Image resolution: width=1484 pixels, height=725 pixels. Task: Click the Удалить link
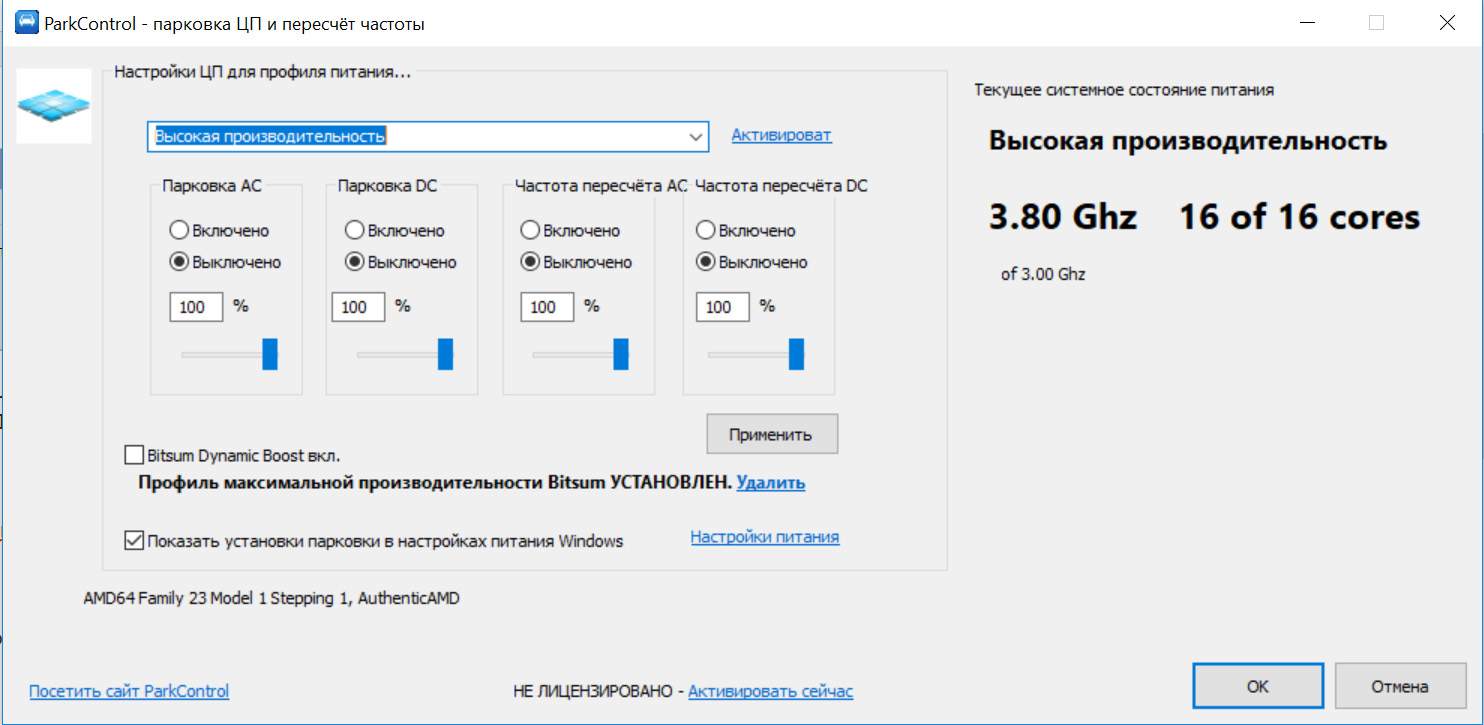tap(771, 483)
